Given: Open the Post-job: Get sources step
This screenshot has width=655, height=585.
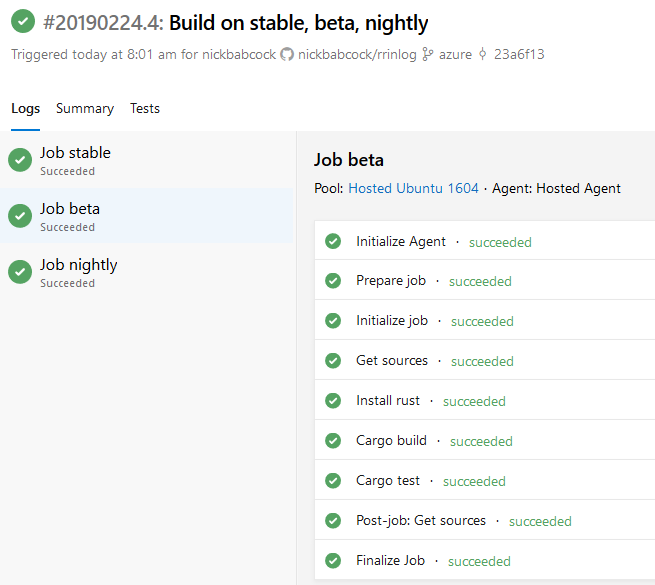Looking at the screenshot, I should coord(421,521).
